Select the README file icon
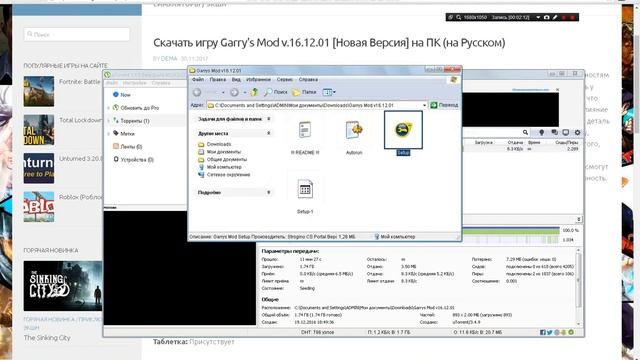This screenshot has width=640, height=360. 305,130
